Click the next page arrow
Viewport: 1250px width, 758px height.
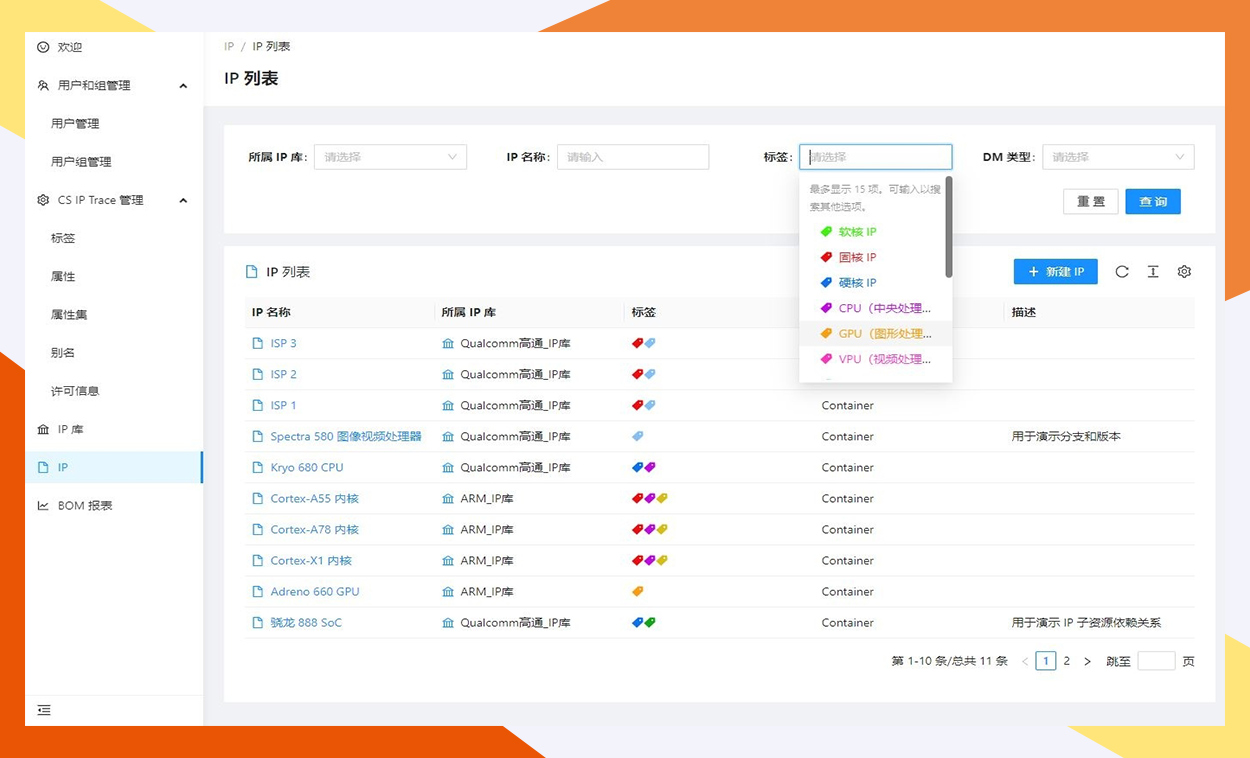tap(1088, 661)
